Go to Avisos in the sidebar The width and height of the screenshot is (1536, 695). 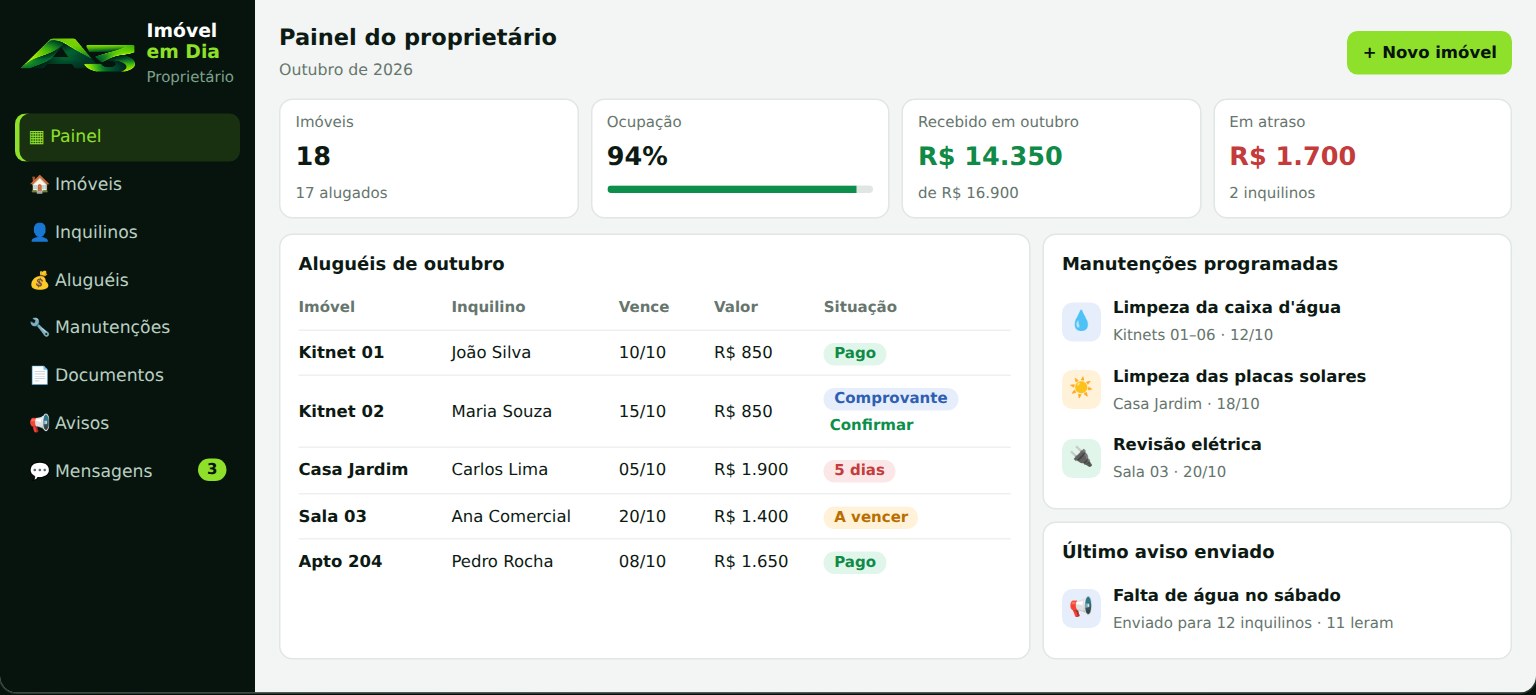(127, 423)
